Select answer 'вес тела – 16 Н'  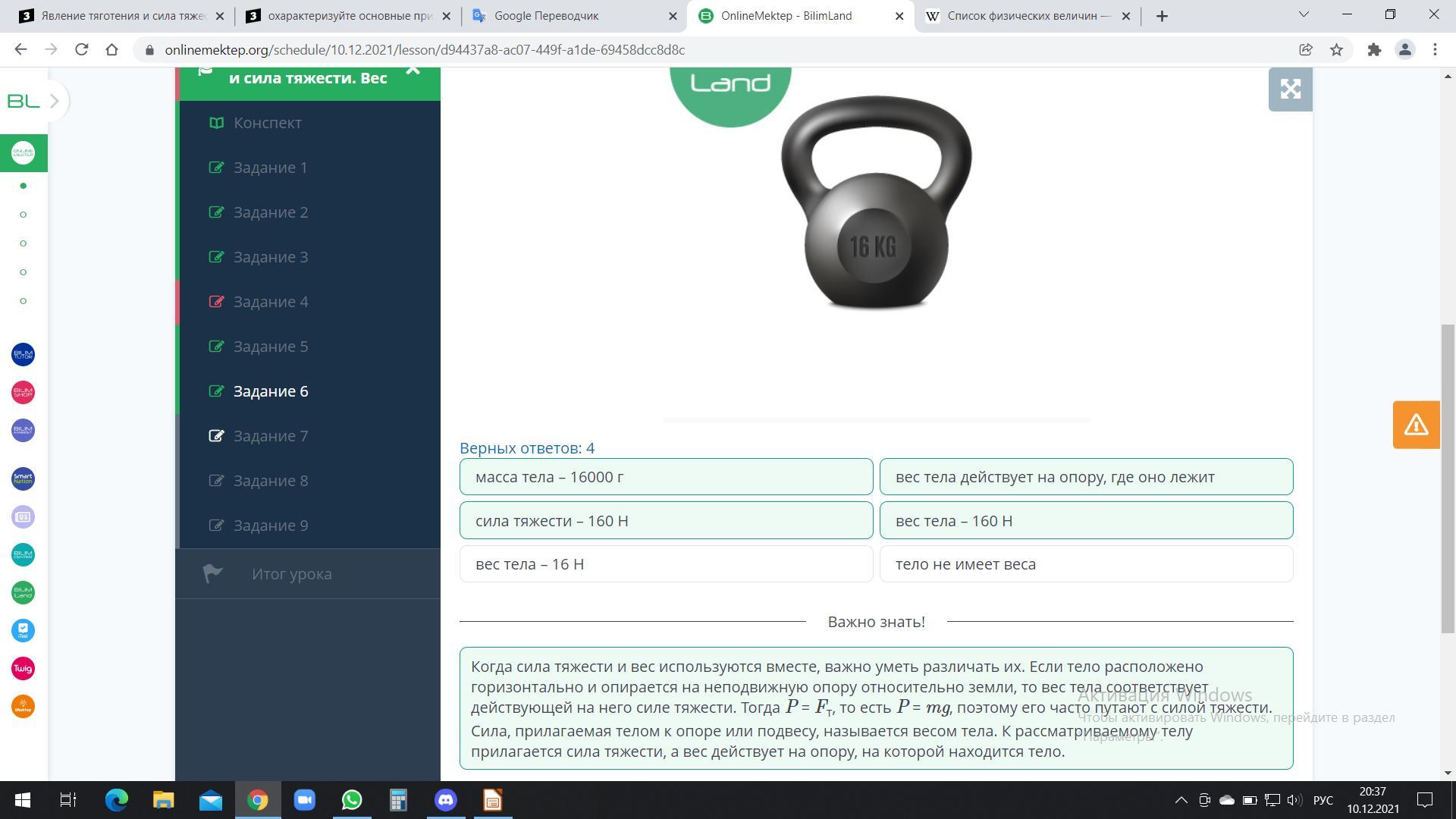666,564
